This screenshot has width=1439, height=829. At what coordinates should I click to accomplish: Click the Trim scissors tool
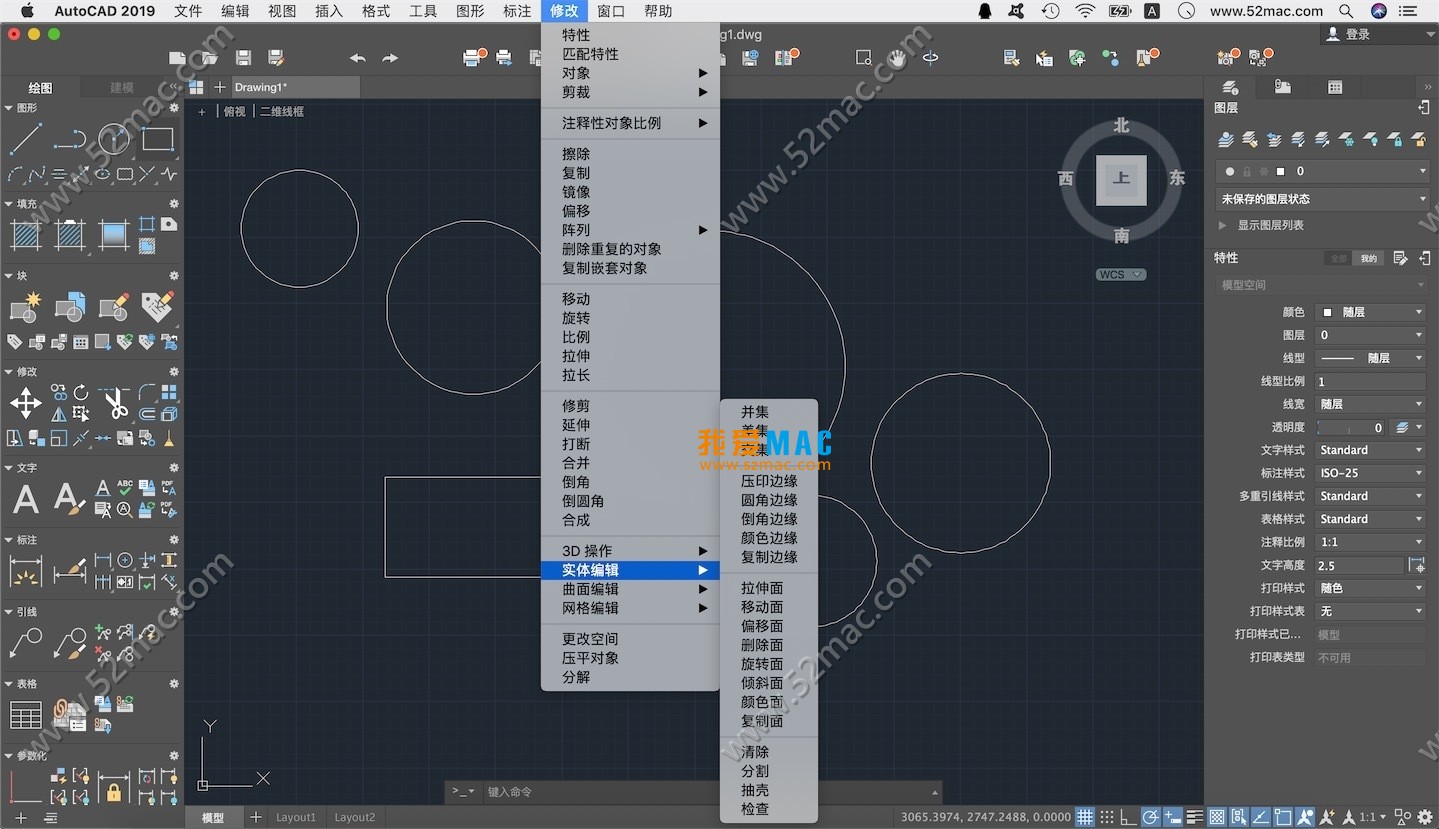(x=115, y=403)
